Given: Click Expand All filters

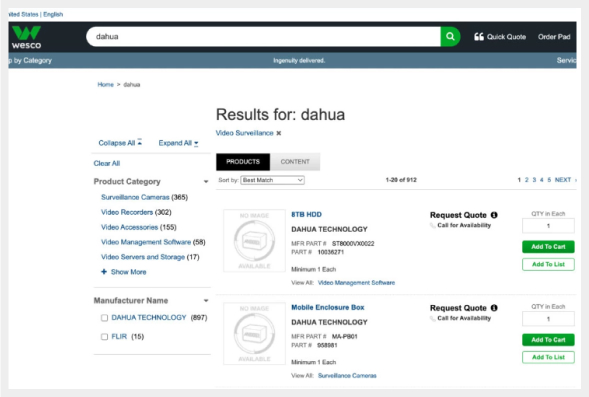Looking at the screenshot, I should pyautogui.click(x=178, y=143).
